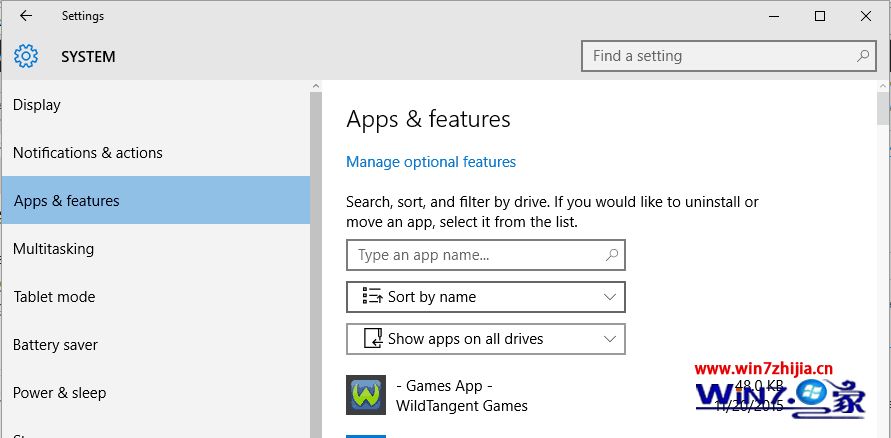Open Power & sleep settings
Screen dimensions: 891x438
tap(156, 393)
